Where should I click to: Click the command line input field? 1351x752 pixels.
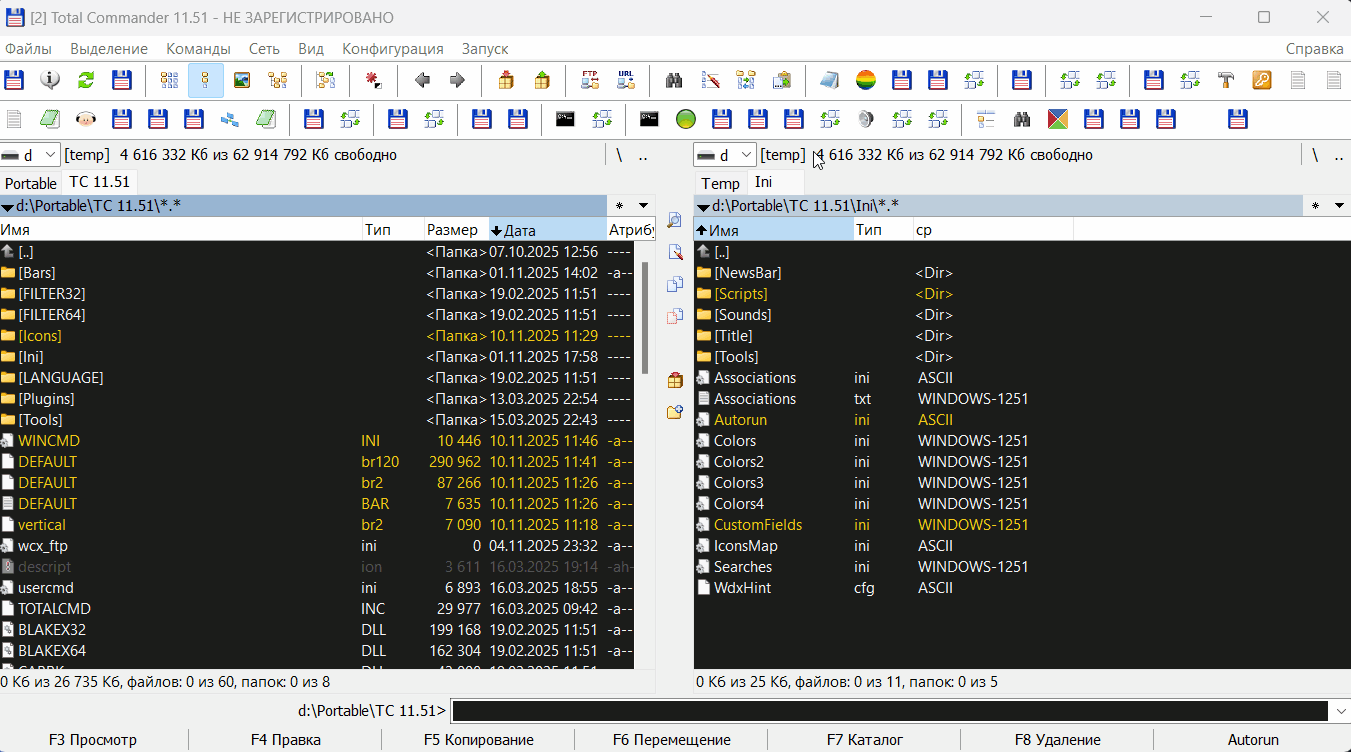890,711
